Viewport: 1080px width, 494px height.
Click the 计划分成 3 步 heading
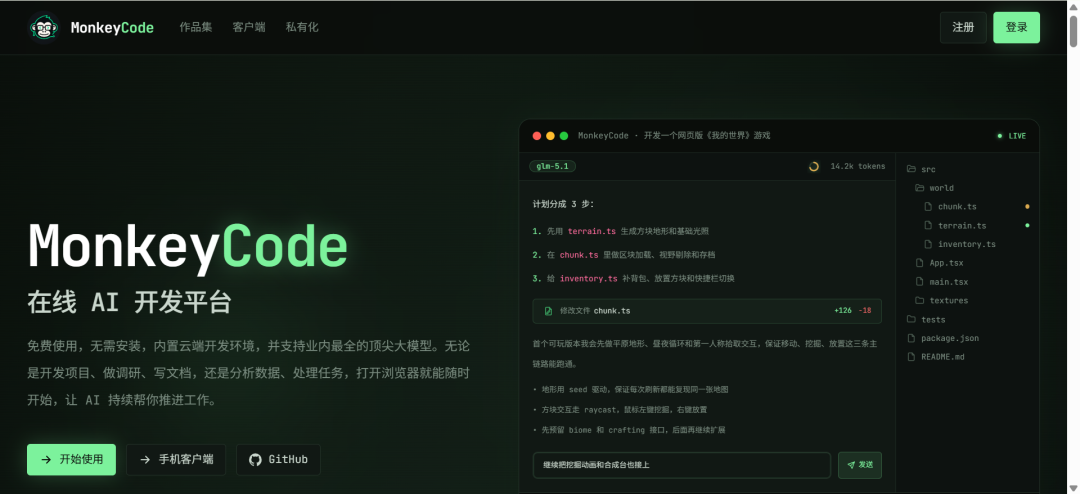tap(563, 204)
